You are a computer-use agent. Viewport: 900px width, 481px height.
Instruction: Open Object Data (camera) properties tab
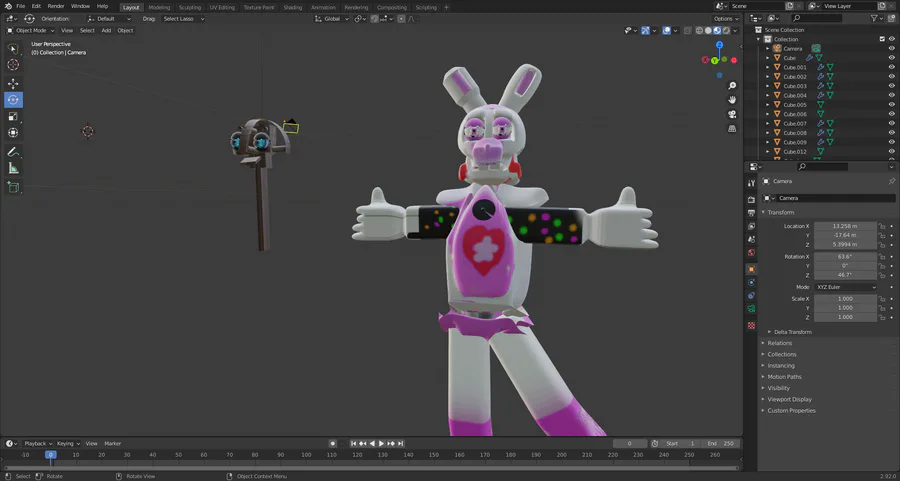(x=751, y=309)
